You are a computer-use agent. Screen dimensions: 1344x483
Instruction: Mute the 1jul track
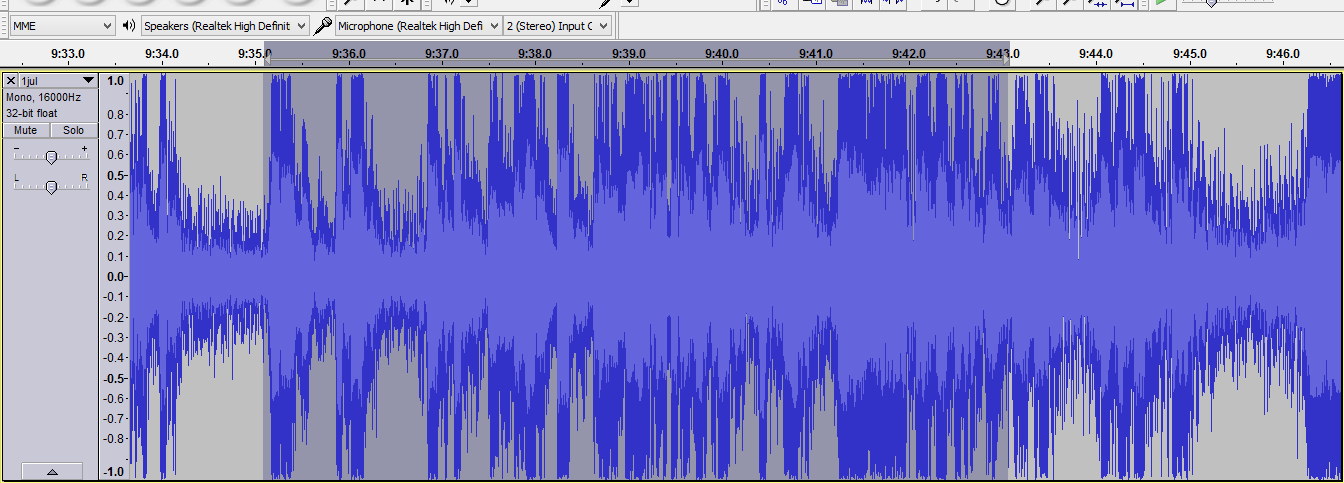26,130
